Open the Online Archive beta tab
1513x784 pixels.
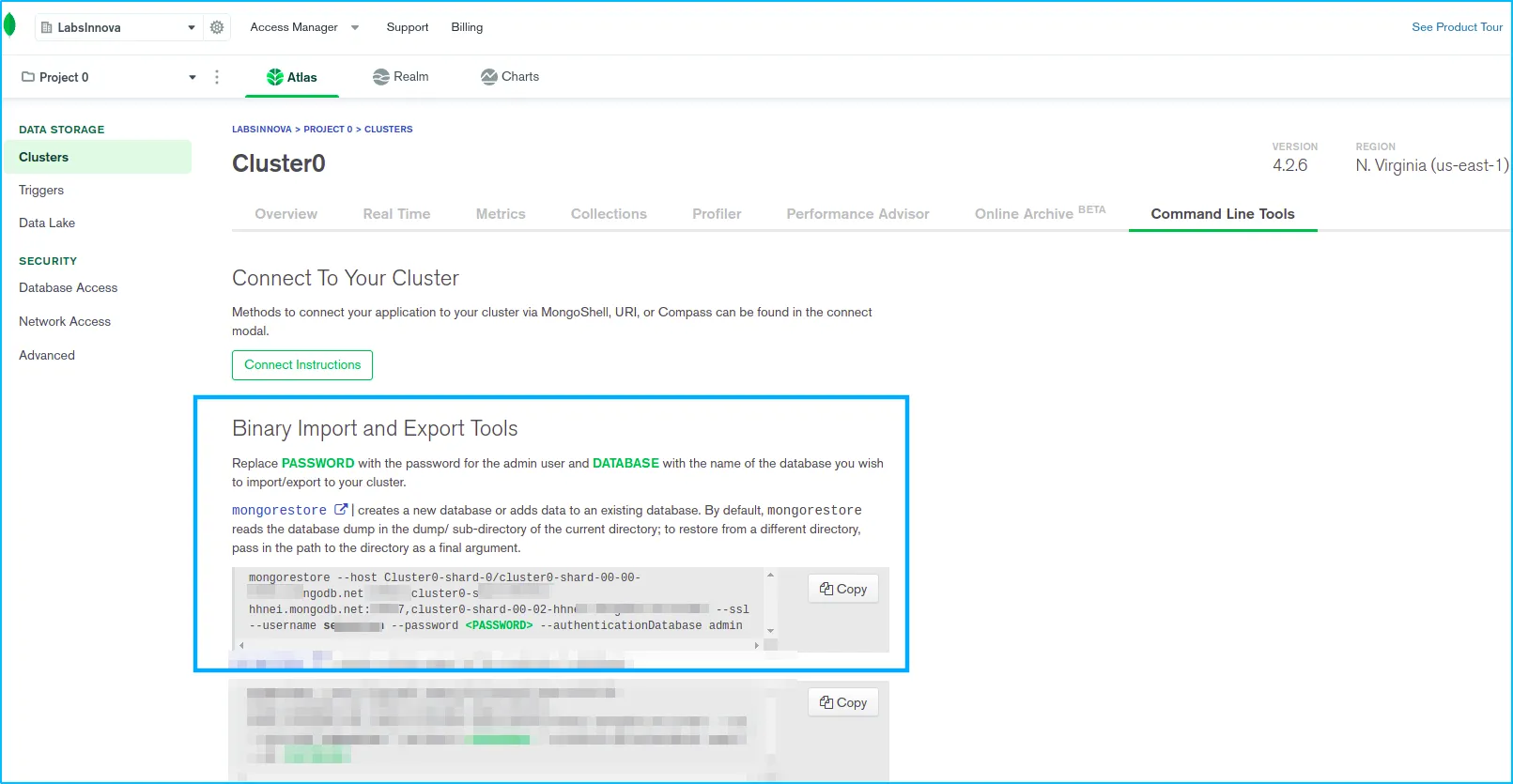(1040, 213)
